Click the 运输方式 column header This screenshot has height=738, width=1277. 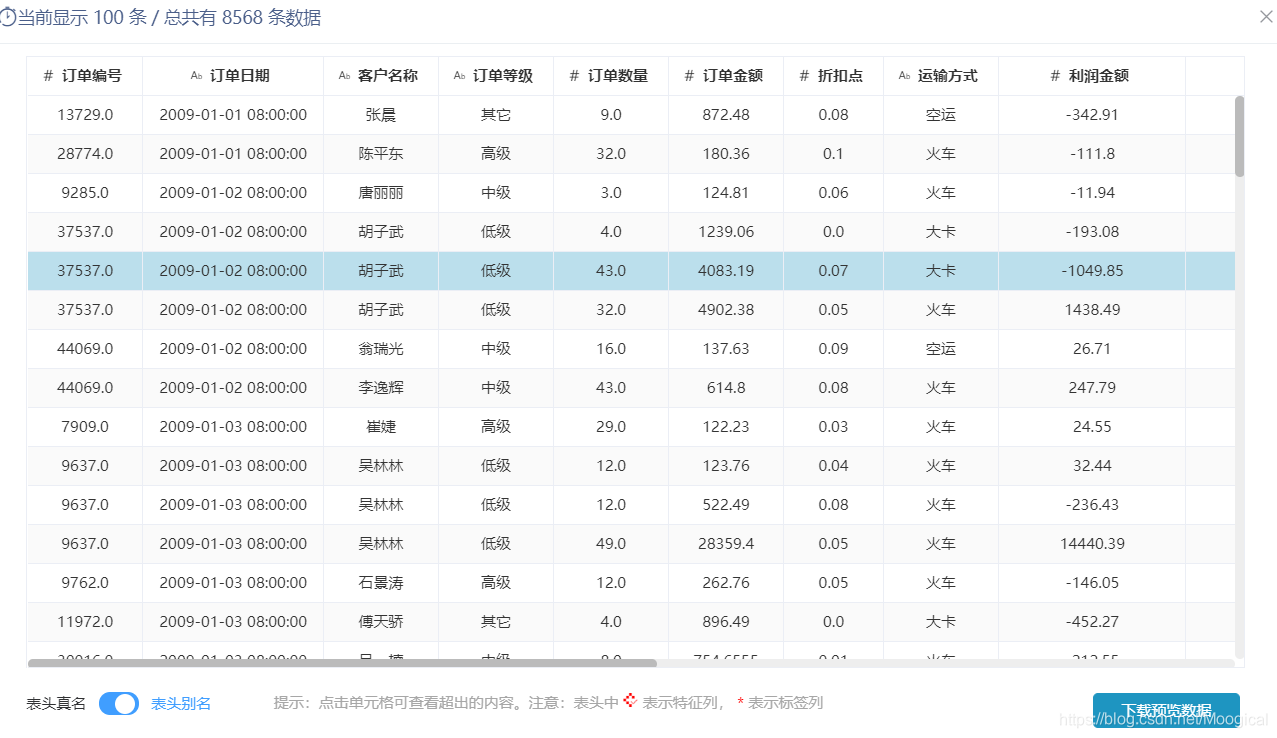pos(941,76)
